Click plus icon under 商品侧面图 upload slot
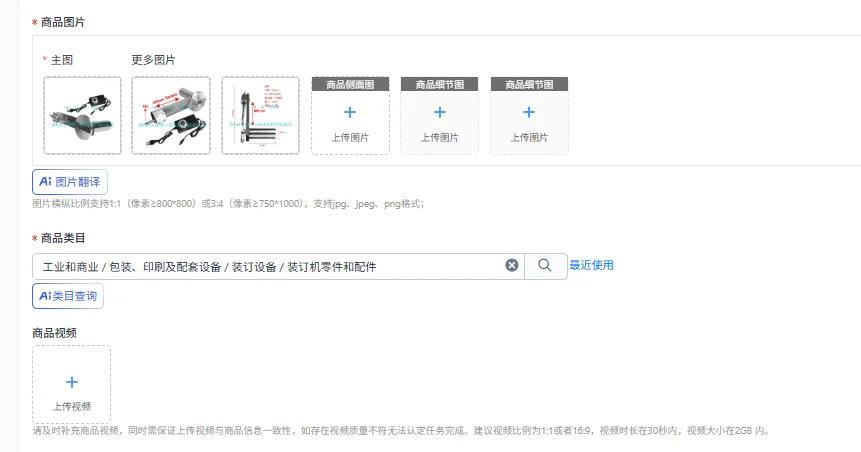Image resolution: width=861 pixels, height=452 pixels. [350, 113]
